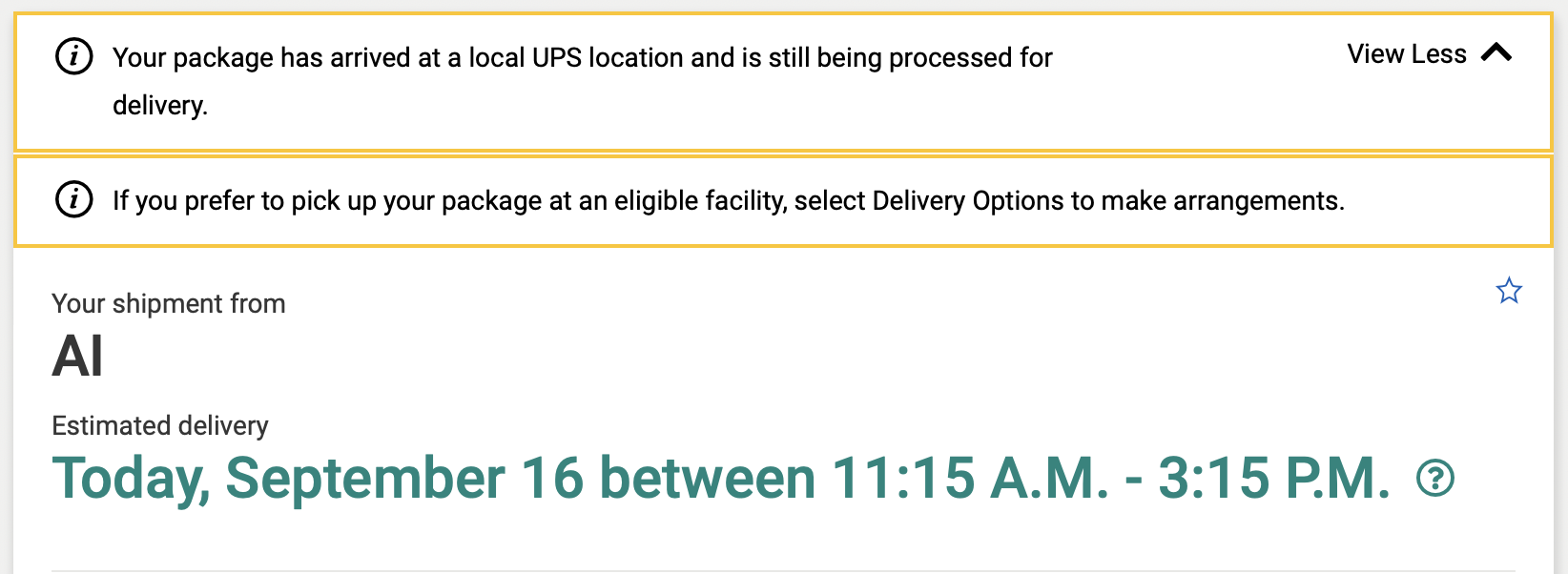Viewport: 1568px width, 574px height.
Task: Open the estimated delivery help question mark
Action: (1435, 478)
